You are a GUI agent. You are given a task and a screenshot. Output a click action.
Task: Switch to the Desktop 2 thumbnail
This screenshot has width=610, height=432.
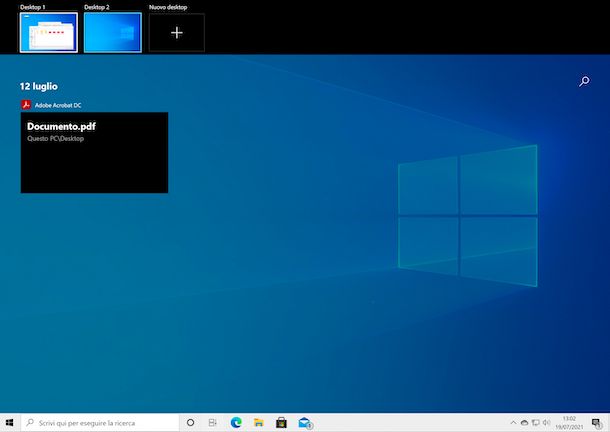tap(113, 32)
